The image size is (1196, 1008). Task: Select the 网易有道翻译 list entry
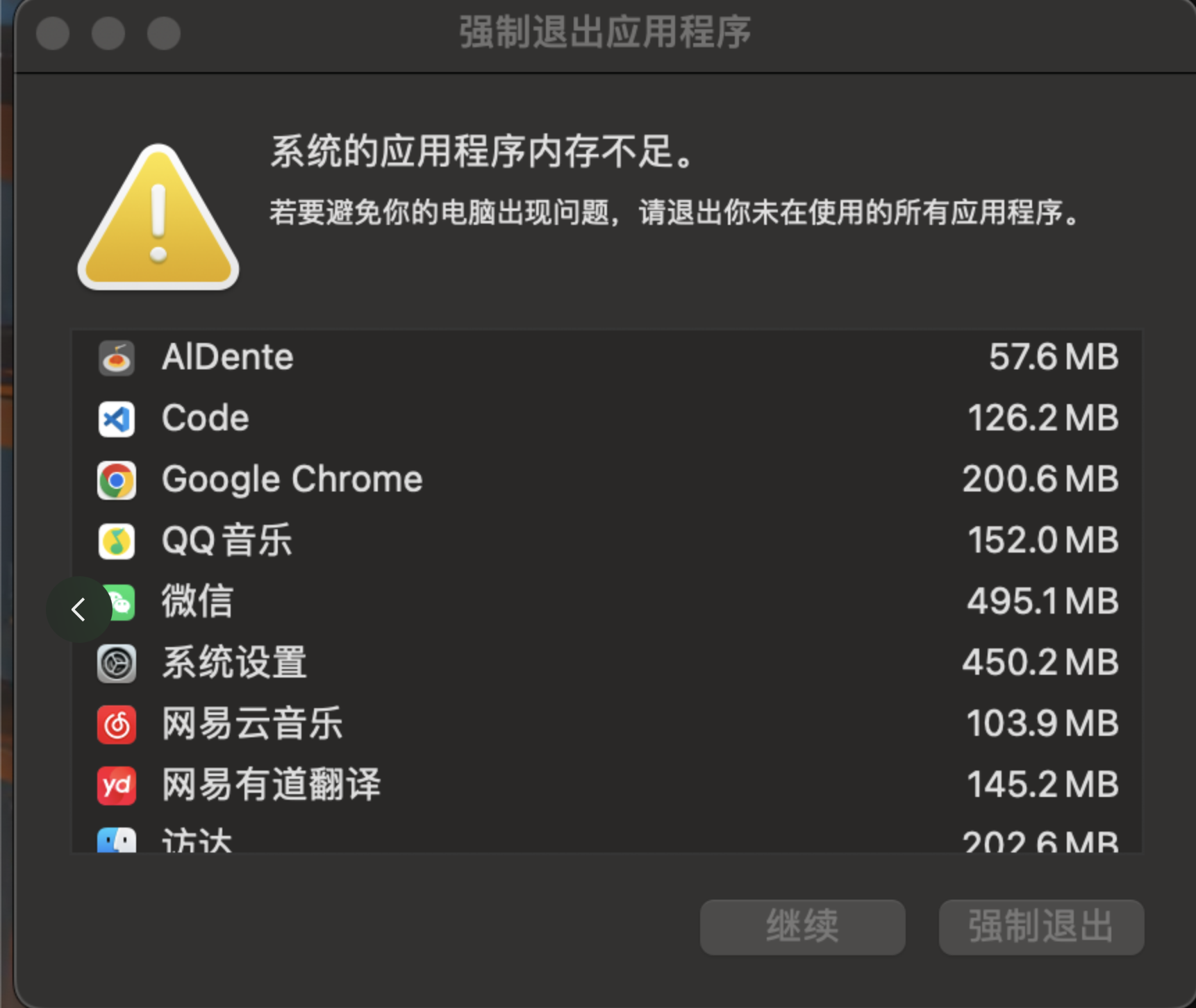click(x=607, y=785)
